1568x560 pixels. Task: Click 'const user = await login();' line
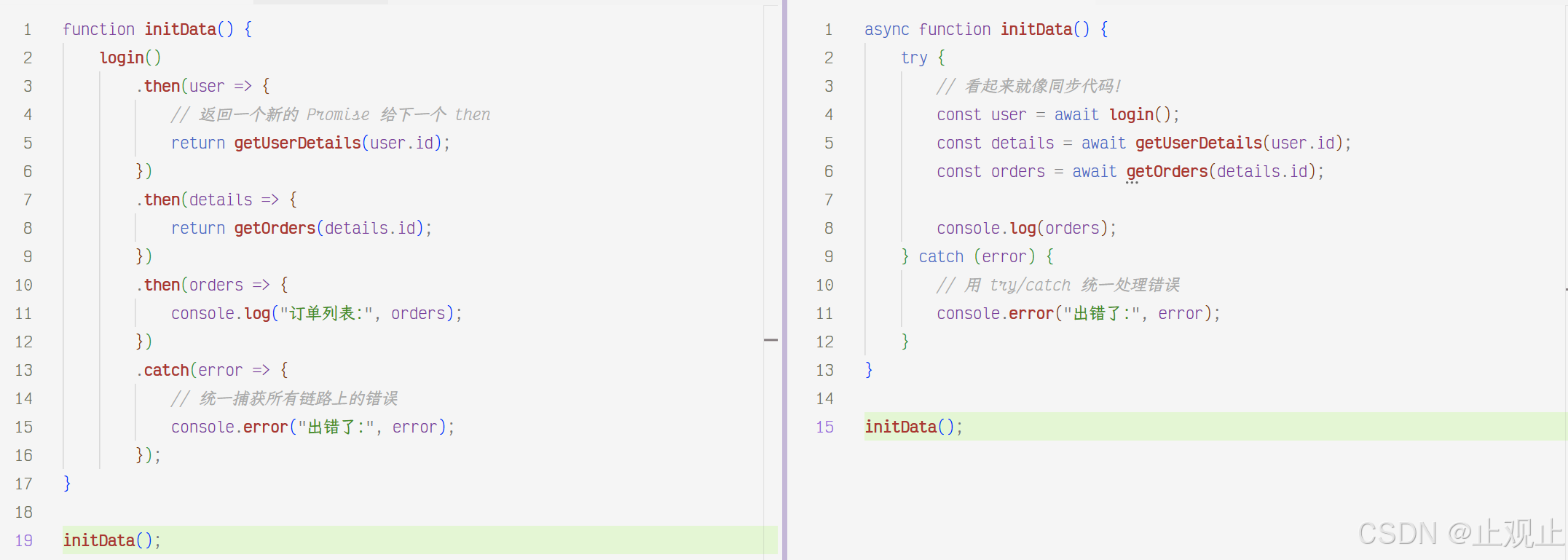[1057, 114]
